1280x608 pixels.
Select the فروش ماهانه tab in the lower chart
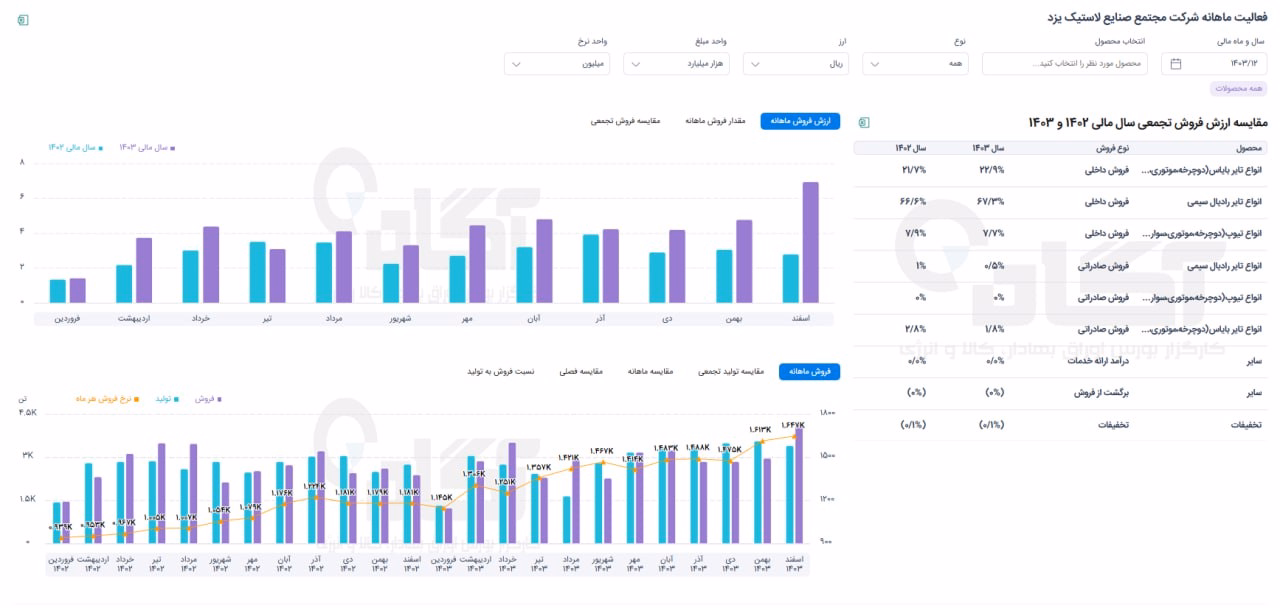[810, 371]
